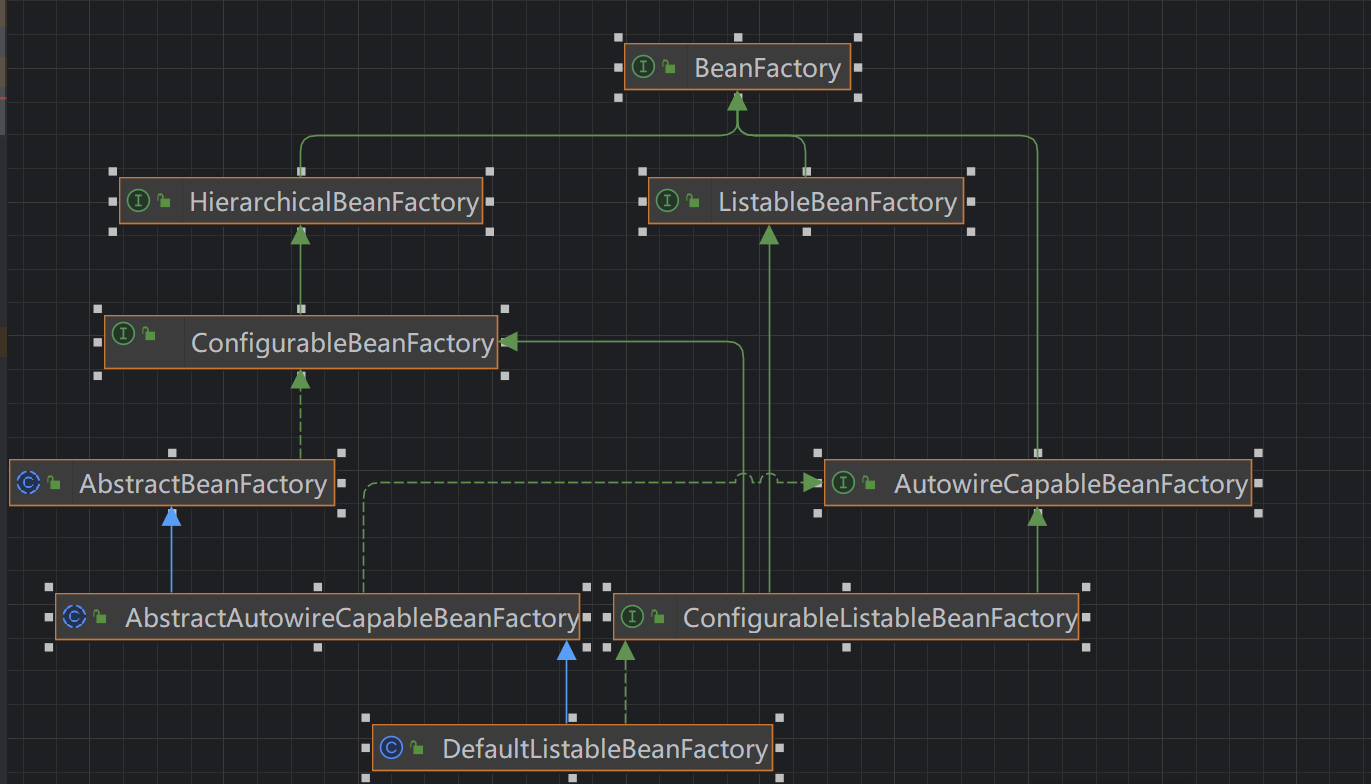Select the AutowireCapableBeanFactory node label
Viewport: 1371px width, 784px height.
point(1070,484)
